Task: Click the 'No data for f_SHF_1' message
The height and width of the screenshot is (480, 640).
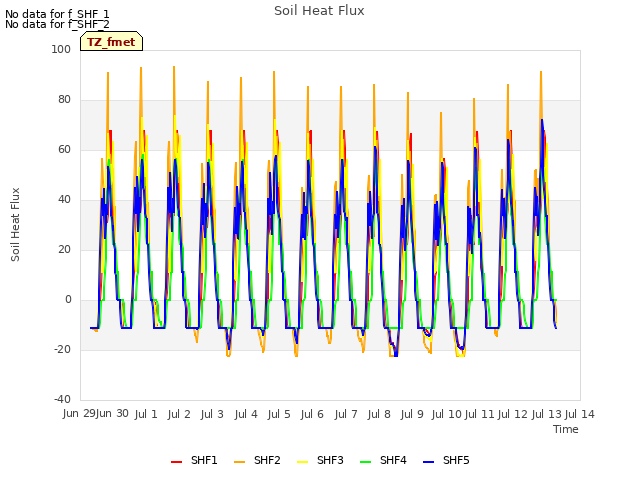Action: coord(57,14)
